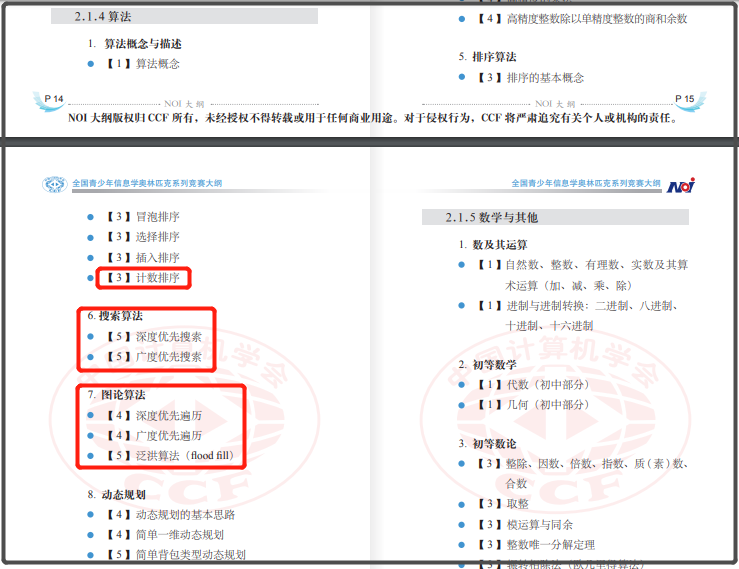Click the line '术运算（加、减、乘、除）'
This screenshot has width=739, height=569.
tap(568, 286)
